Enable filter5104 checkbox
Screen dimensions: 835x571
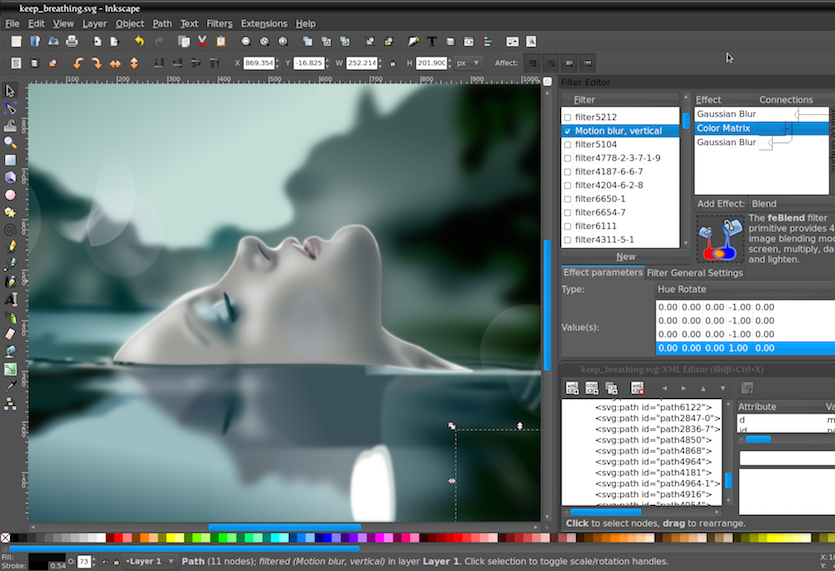click(567, 144)
